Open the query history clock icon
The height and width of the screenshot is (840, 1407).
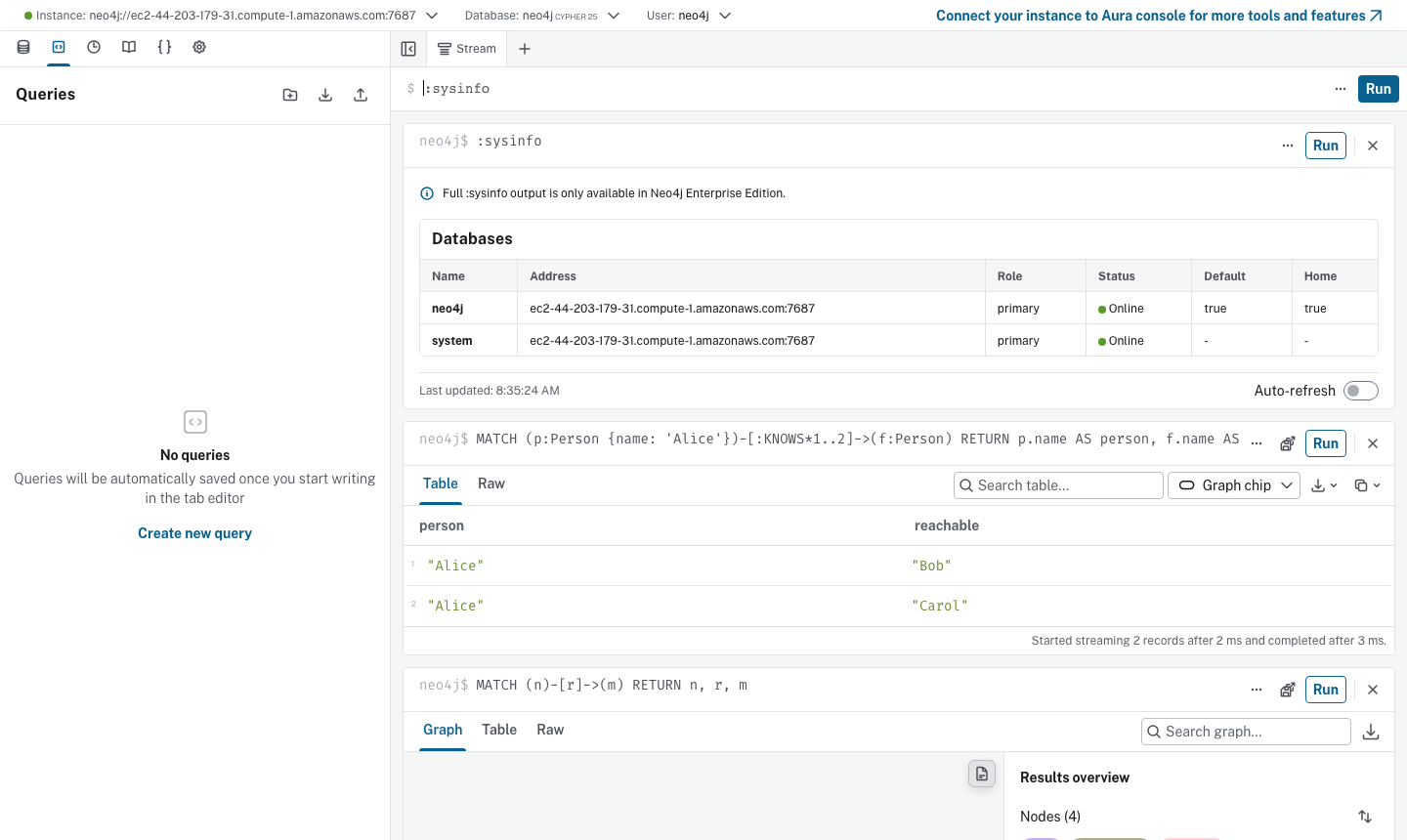pyautogui.click(x=94, y=47)
